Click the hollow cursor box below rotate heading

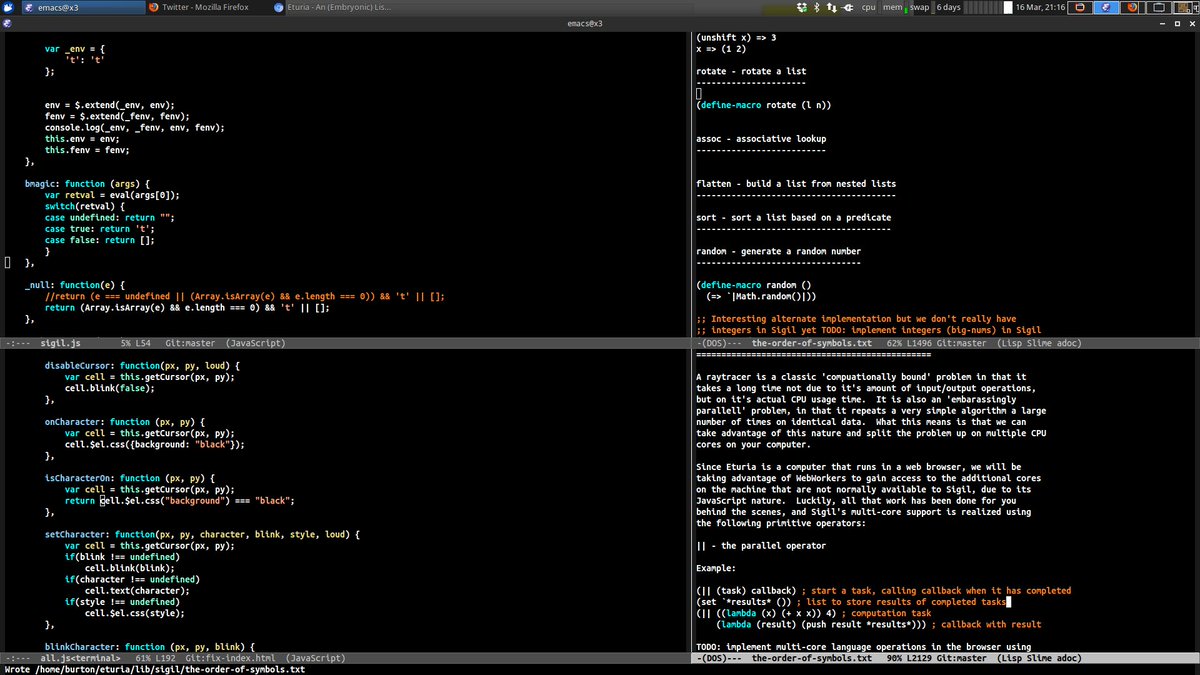tap(700, 94)
